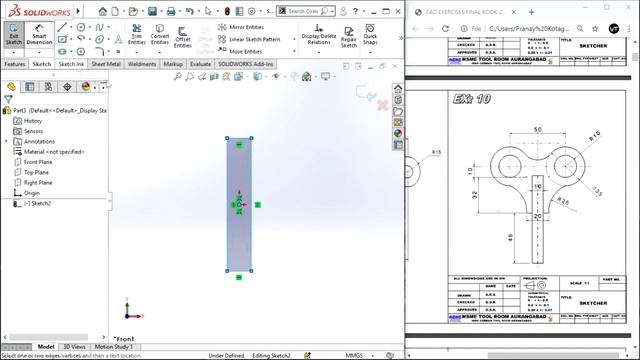Select the Sketch Fillet tool
640x360 pixels.
tap(99, 51)
